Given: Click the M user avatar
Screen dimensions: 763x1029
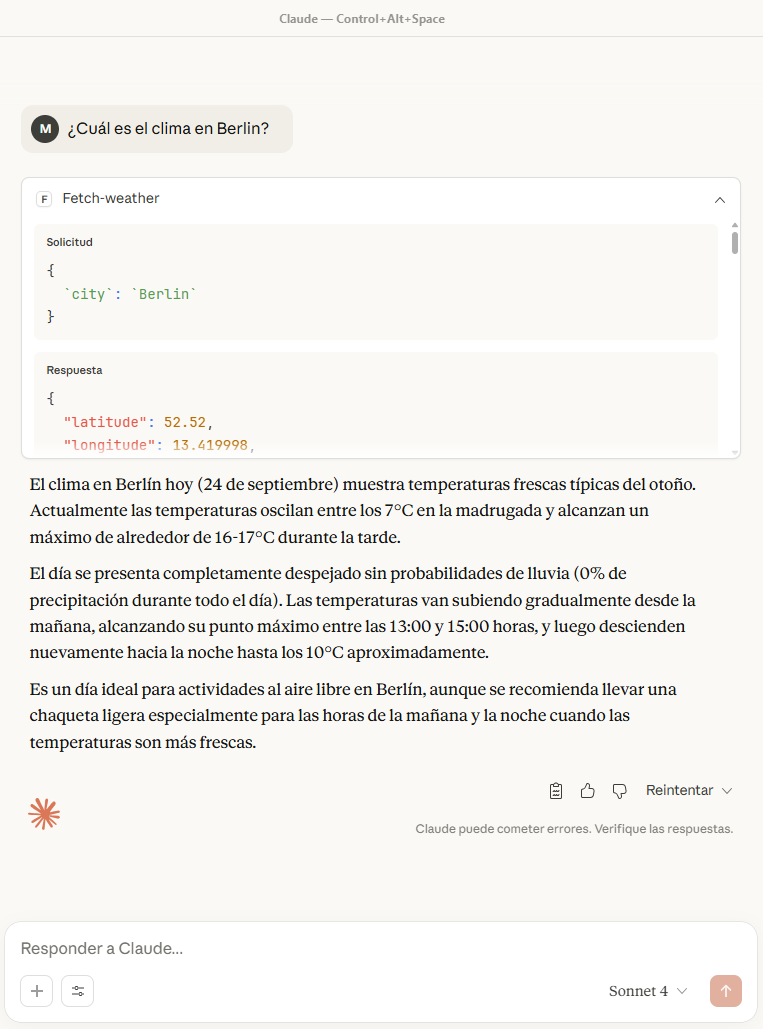Looking at the screenshot, I should 45,129.
